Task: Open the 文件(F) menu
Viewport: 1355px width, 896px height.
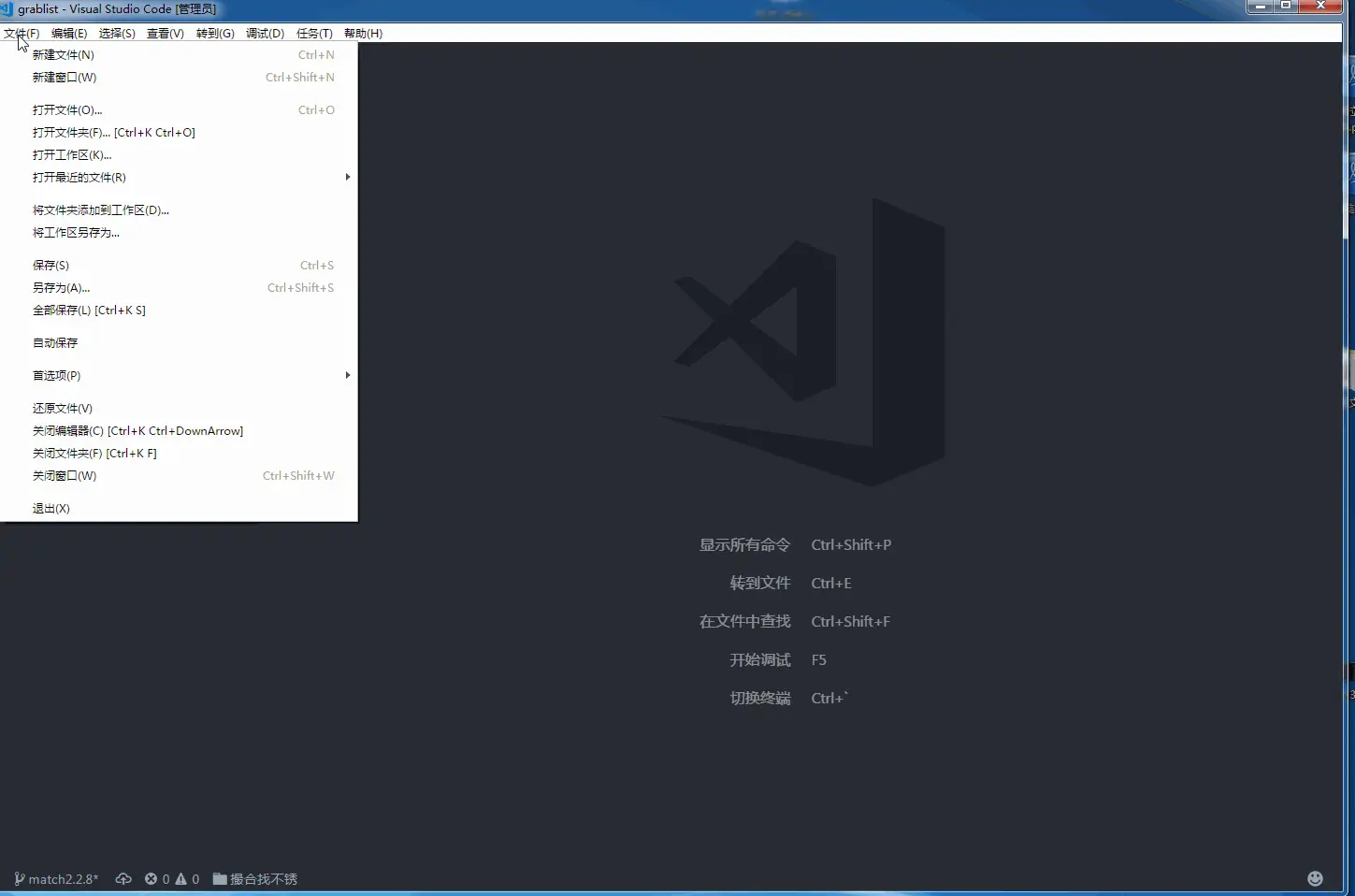Action: 22,34
